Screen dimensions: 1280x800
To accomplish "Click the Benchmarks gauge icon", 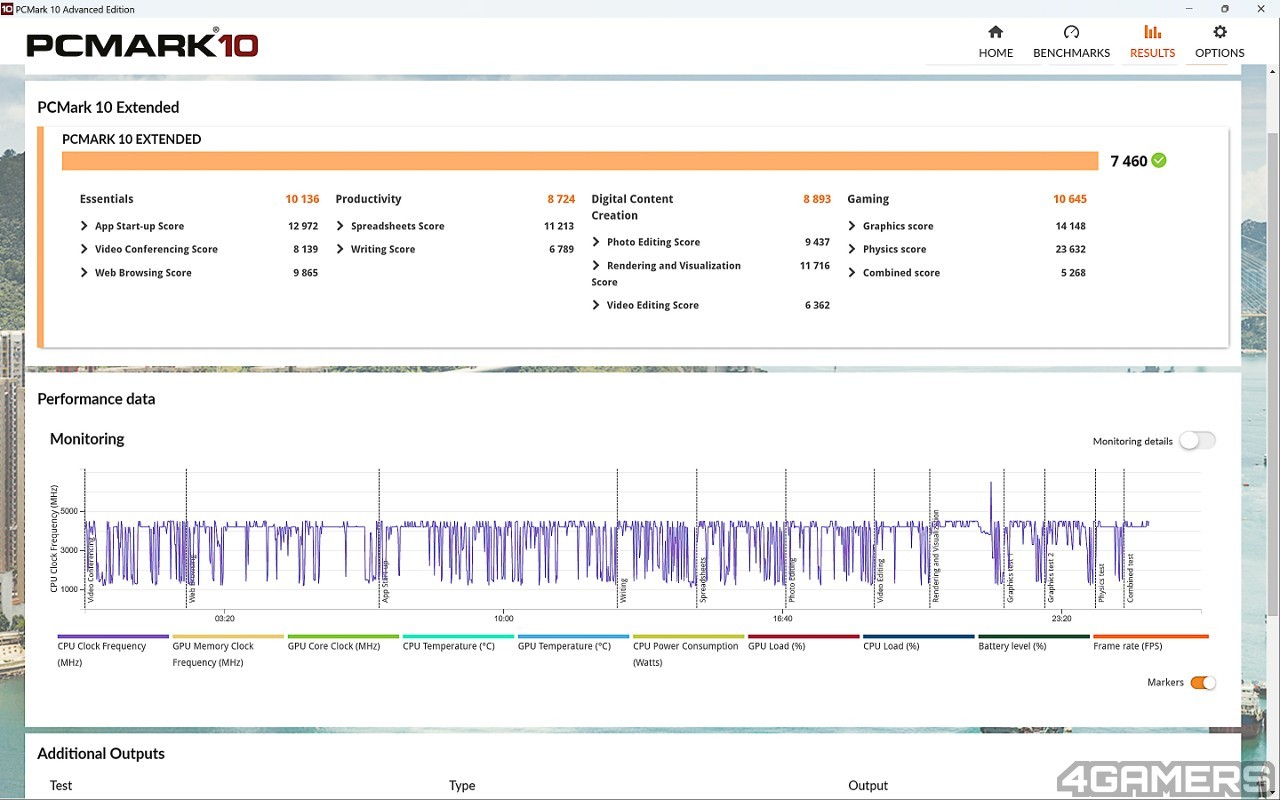I will 1071,32.
